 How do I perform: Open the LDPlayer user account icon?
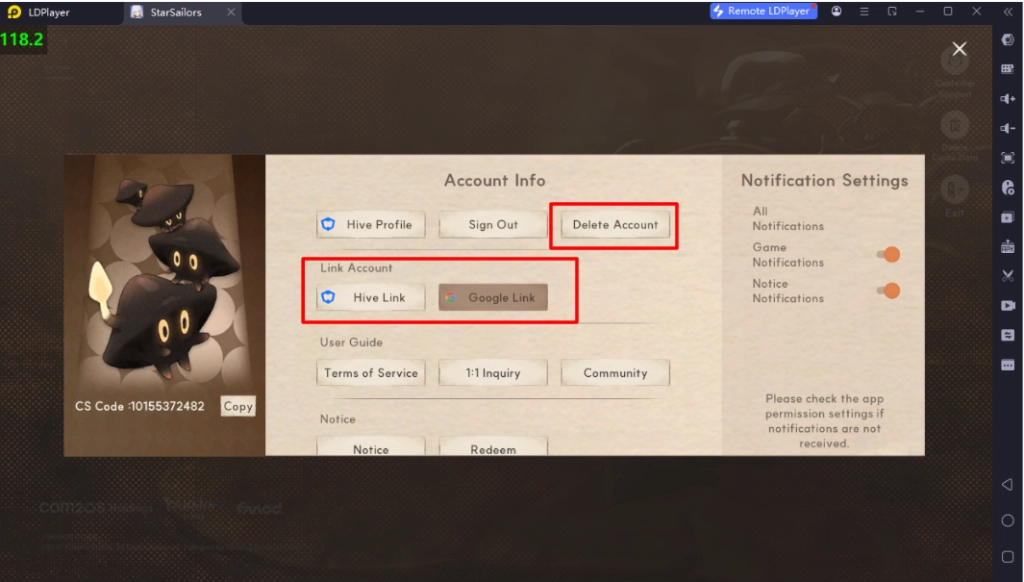(x=836, y=12)
